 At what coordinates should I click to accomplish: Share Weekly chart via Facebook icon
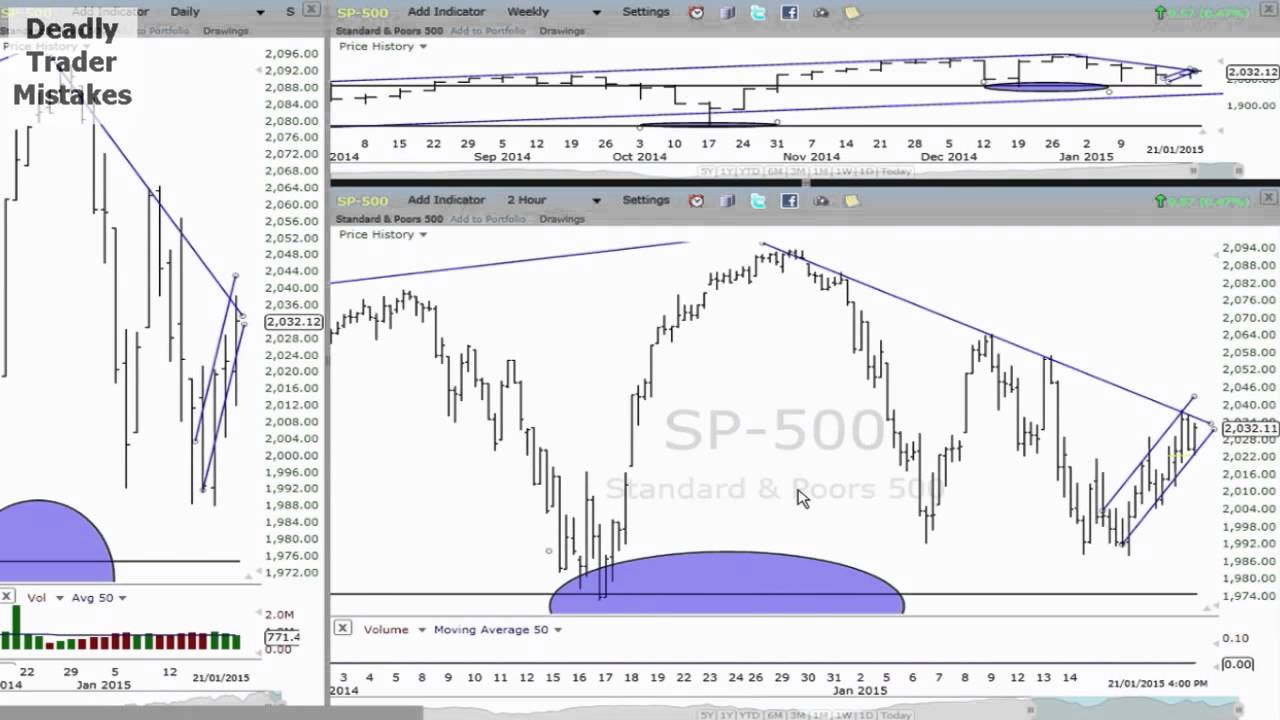tap(789, 12)
